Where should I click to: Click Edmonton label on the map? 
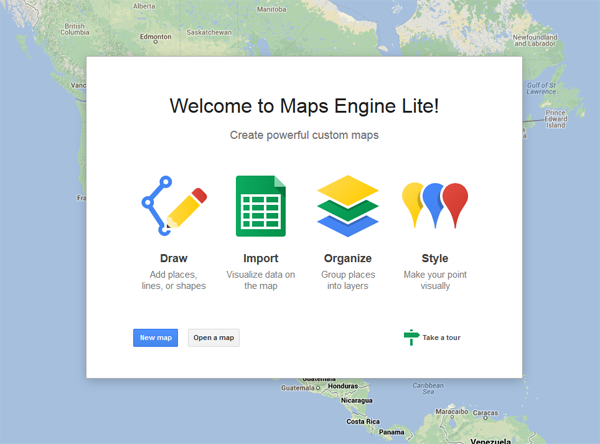(155, 37)
